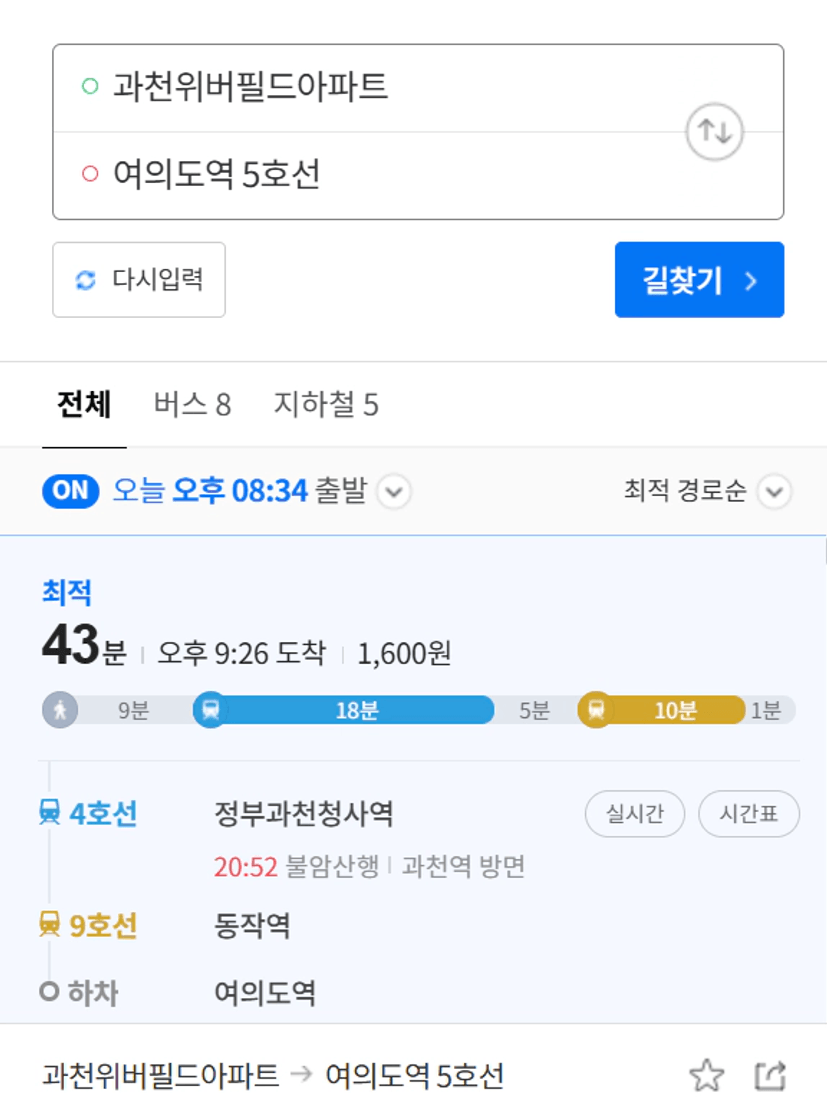Click the refresh icon in 다시입력
This screenshot has width=827, height=1120.
[86, 280]
